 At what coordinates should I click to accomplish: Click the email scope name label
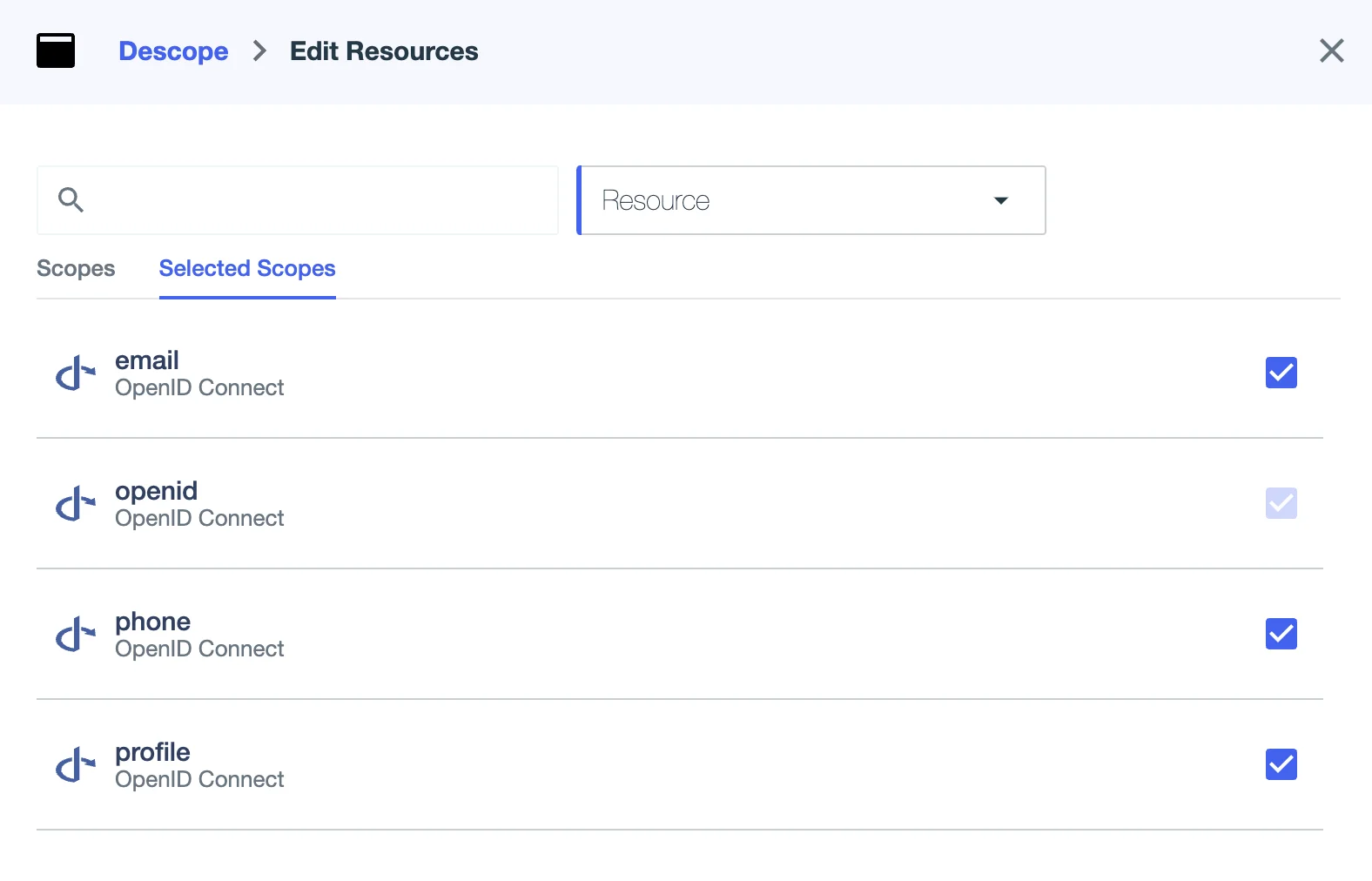click(x=147, y=360)
